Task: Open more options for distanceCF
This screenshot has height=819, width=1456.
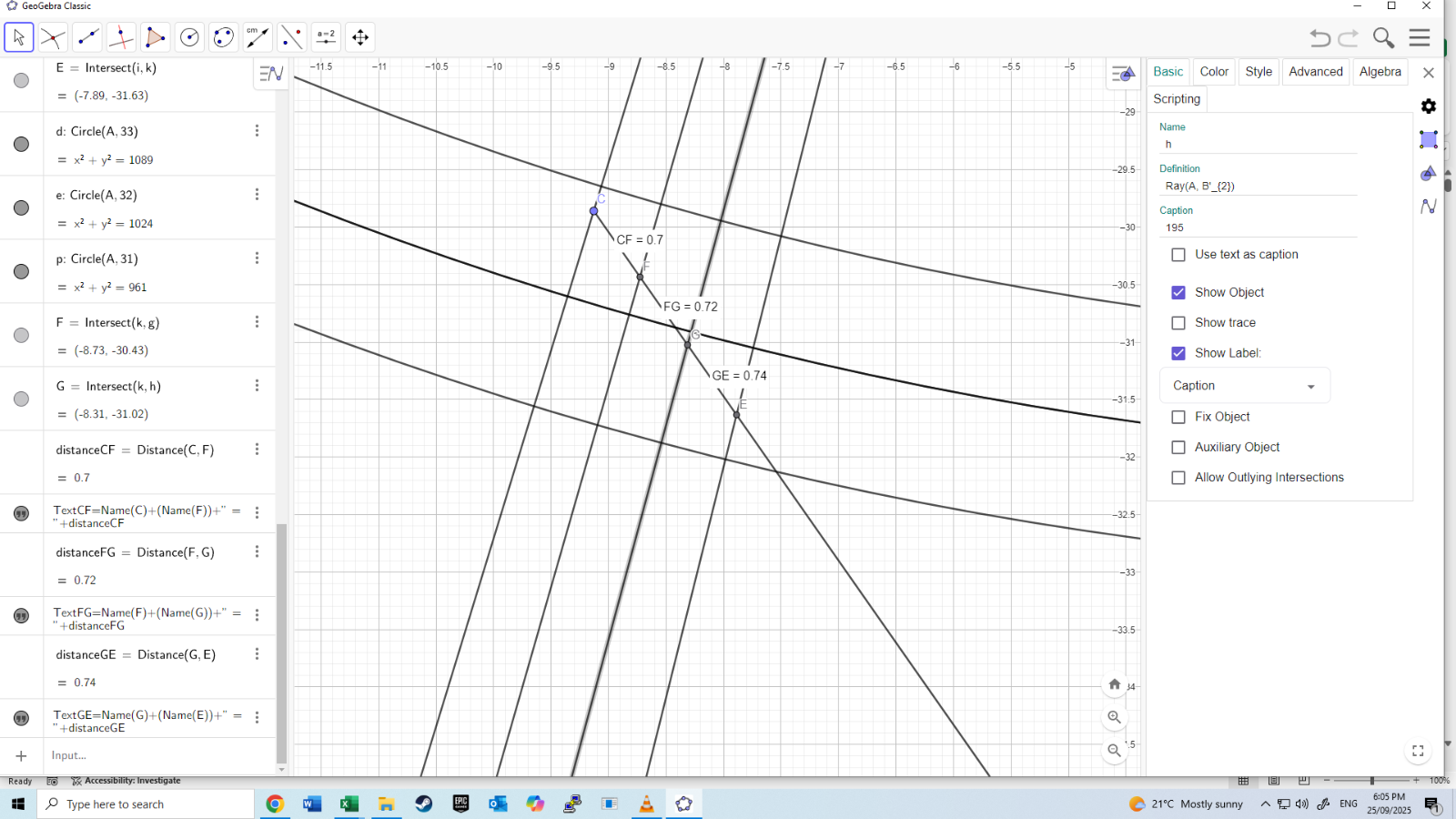Action: click(257, 450)
